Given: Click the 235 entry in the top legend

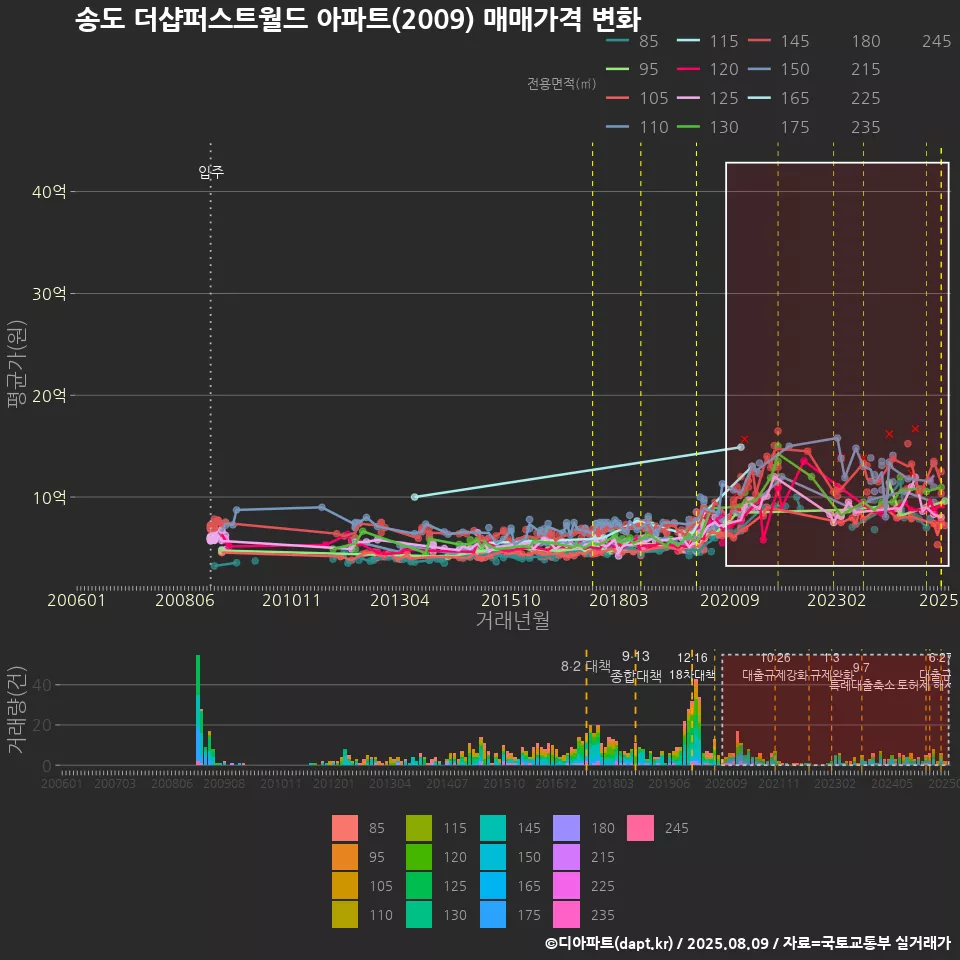Looking at the screenshot, I should tap(866, 127).
